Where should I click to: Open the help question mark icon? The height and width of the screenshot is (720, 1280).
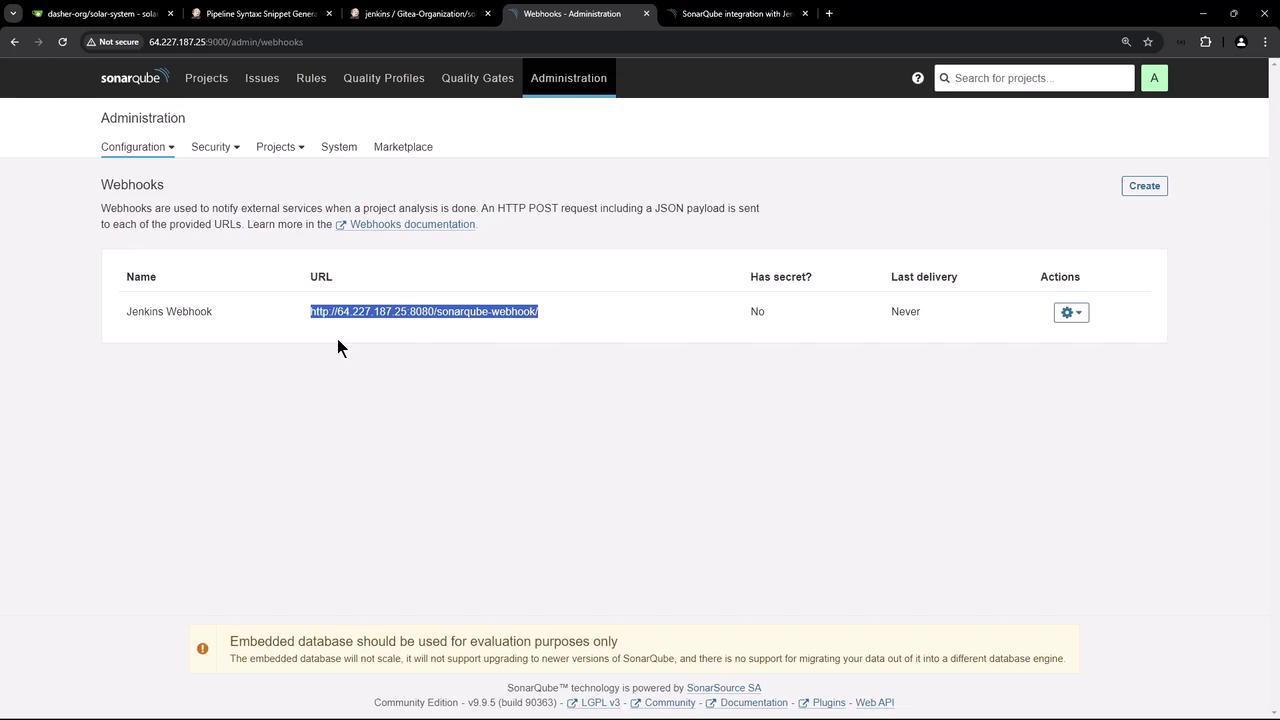pos(918,78)
